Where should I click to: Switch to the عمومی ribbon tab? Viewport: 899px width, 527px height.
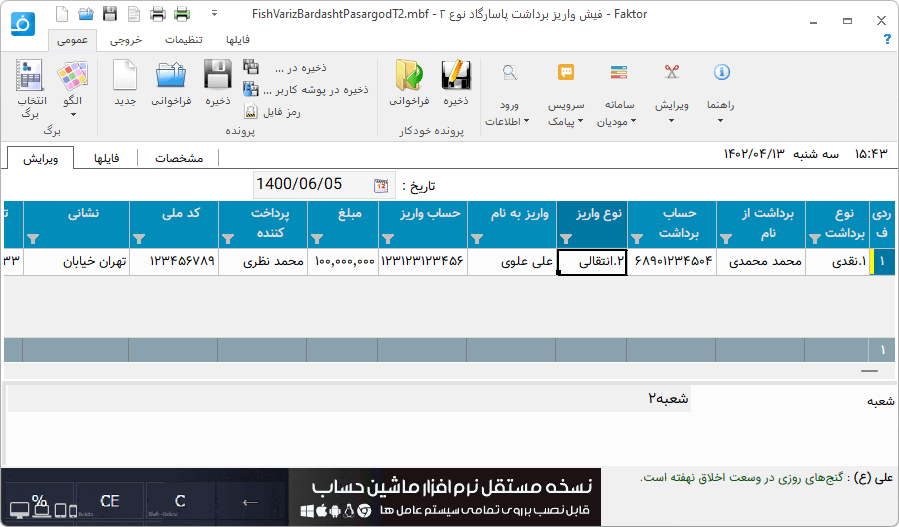[x=73, y=40]
